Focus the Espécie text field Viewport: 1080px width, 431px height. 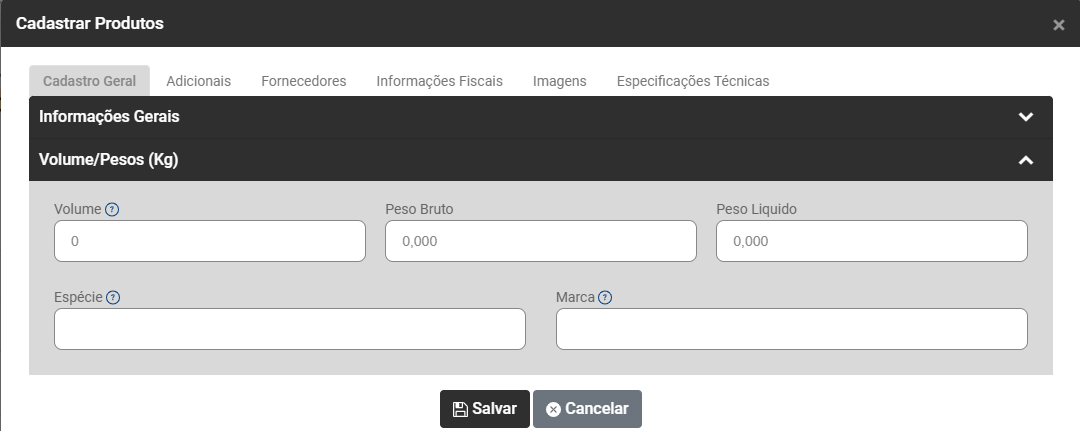coord(289,329)
